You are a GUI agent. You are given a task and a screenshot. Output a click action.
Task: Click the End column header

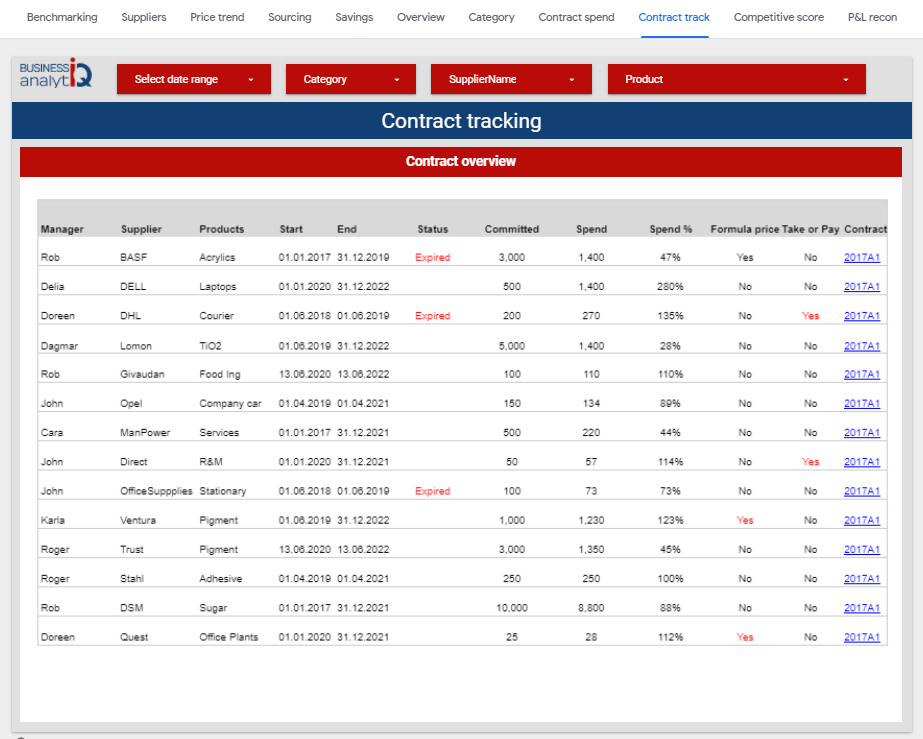[x=347, y=229]
